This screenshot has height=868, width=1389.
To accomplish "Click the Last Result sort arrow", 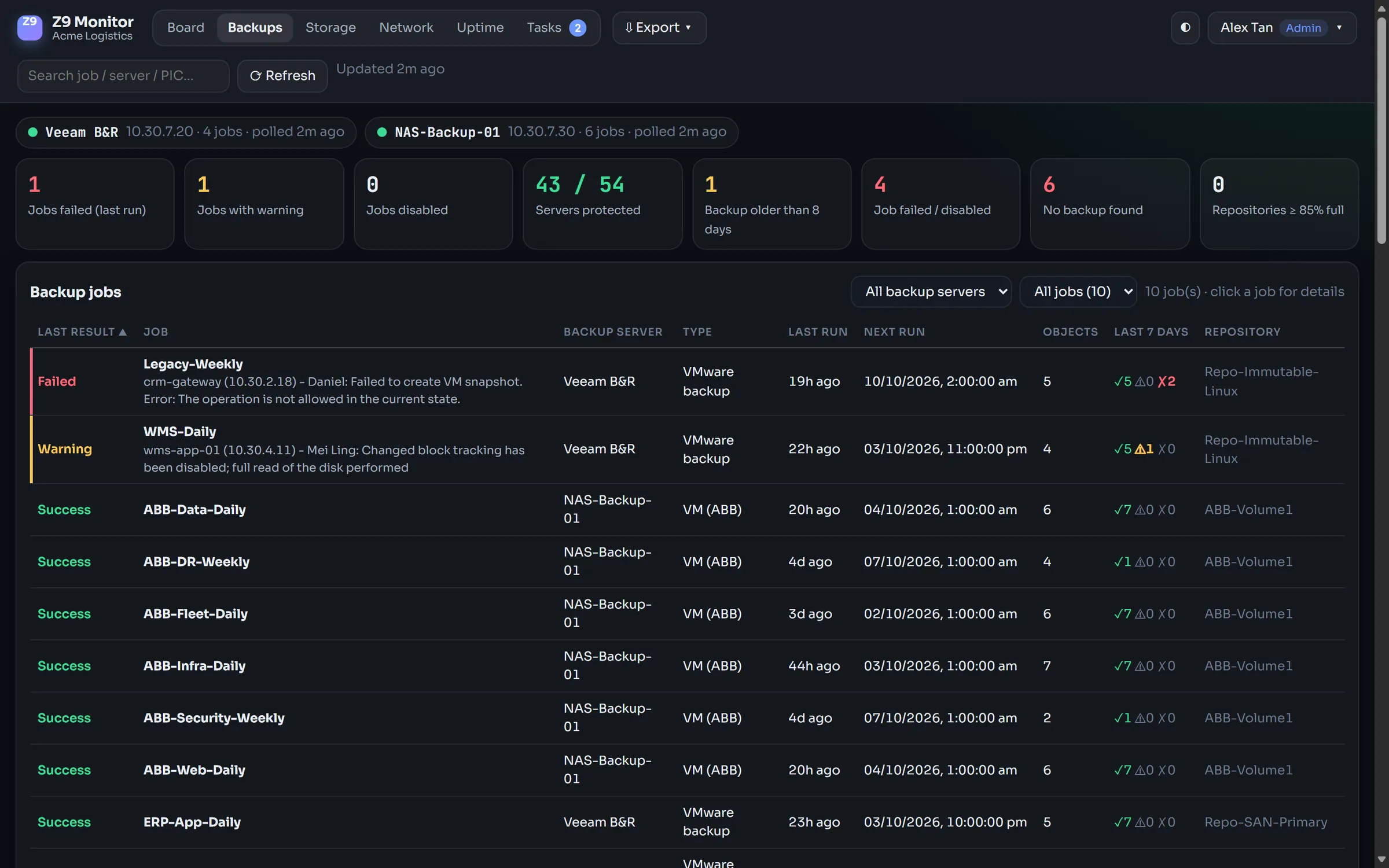I will coord(123,332).
